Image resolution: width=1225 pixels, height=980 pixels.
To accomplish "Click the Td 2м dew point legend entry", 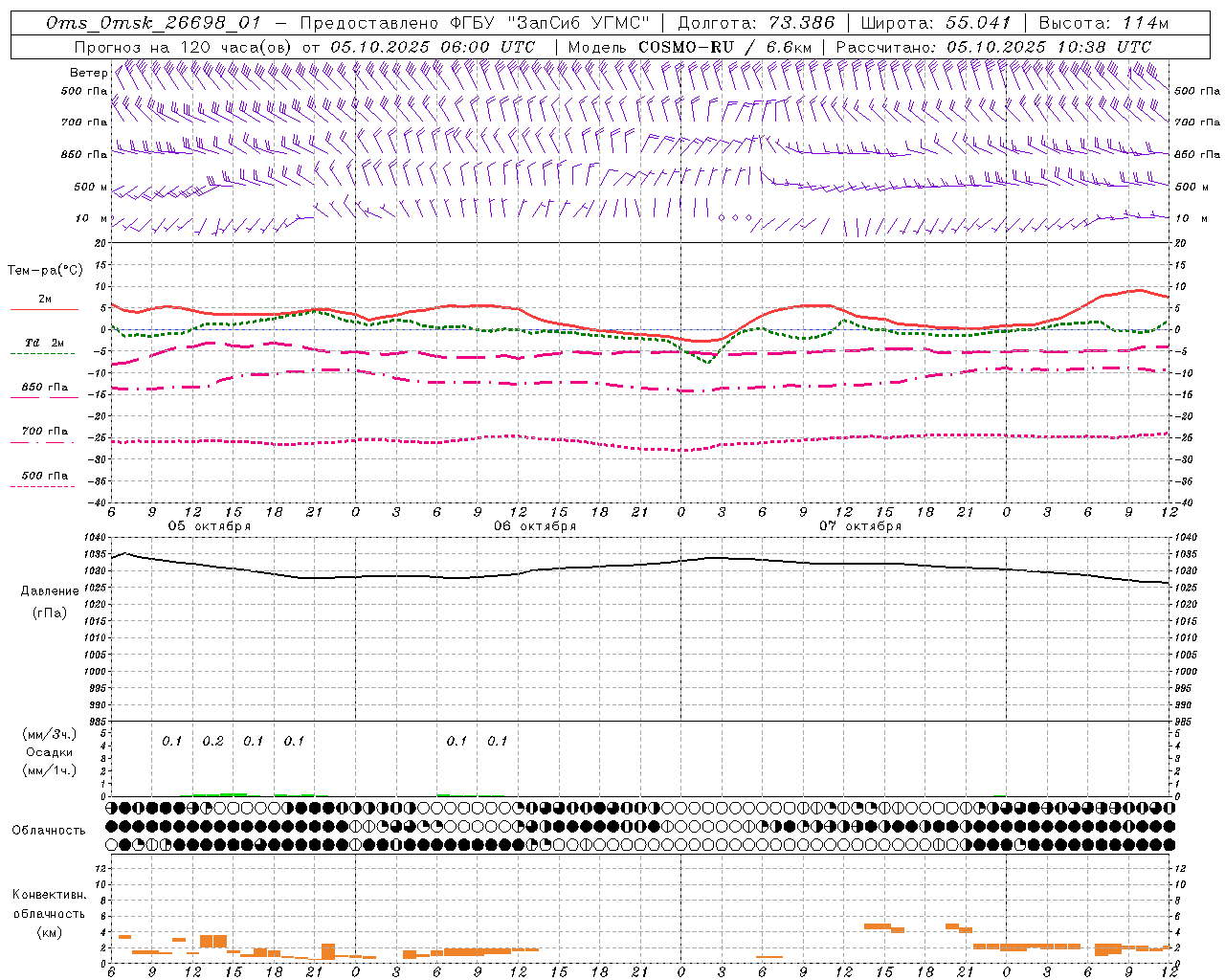I will pos(45,343).
